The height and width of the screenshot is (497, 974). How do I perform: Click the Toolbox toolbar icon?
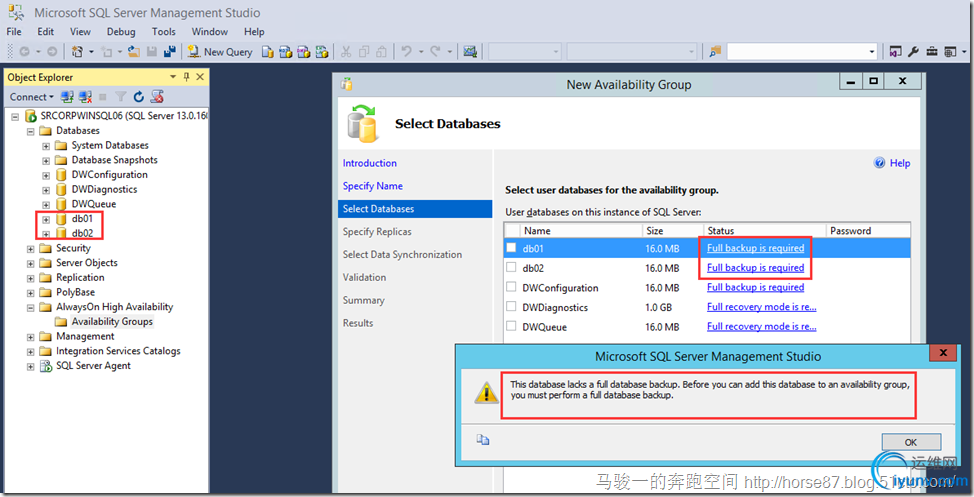pos(932,52)
